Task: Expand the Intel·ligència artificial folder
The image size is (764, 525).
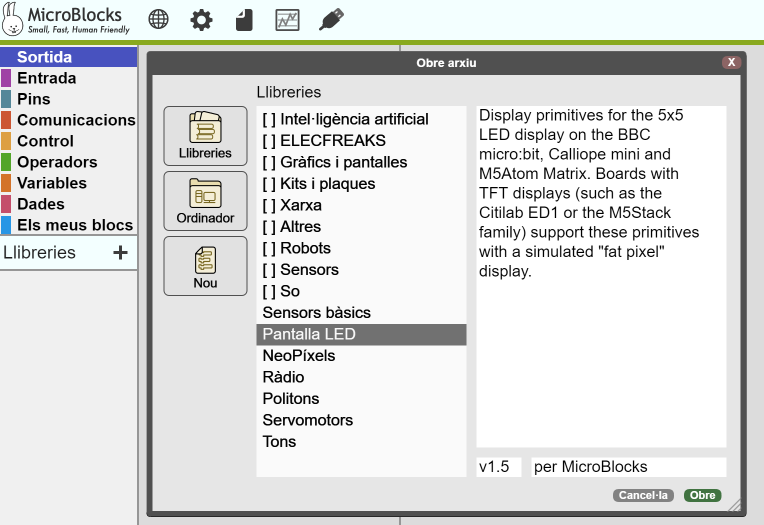Action: coord(345,119)
